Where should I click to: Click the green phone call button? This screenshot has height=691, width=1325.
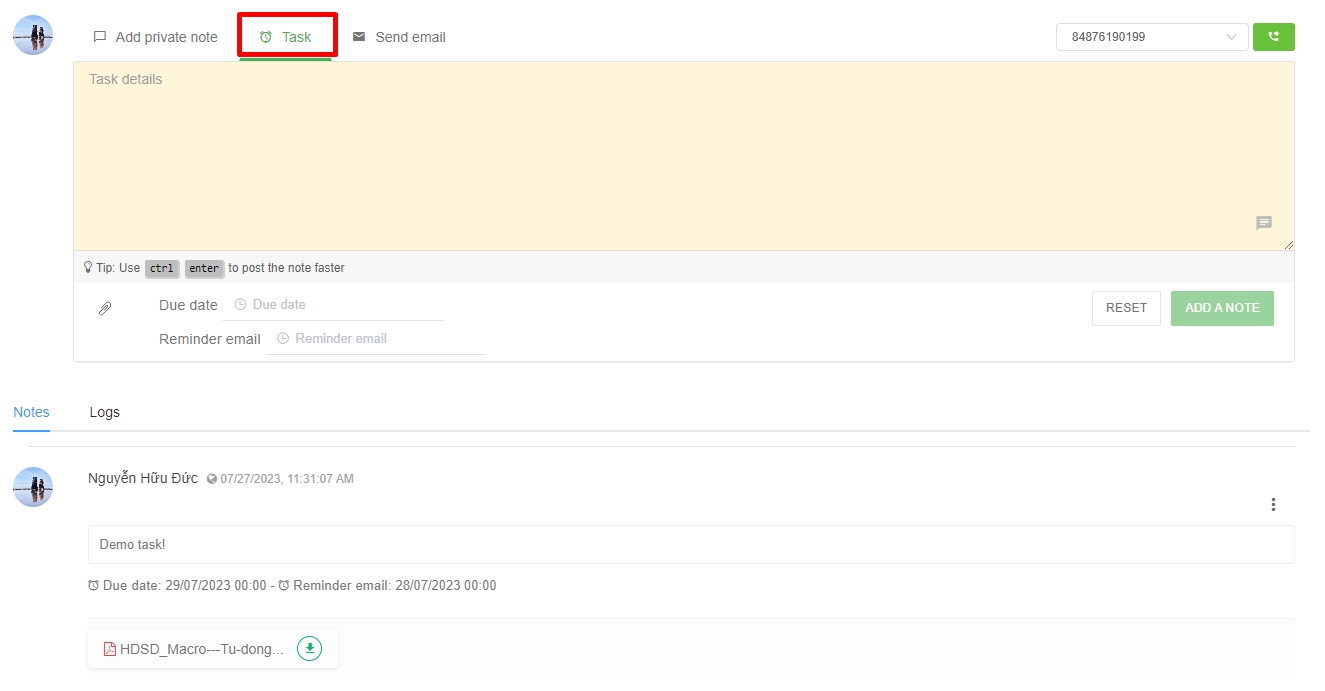[1273, 37]
